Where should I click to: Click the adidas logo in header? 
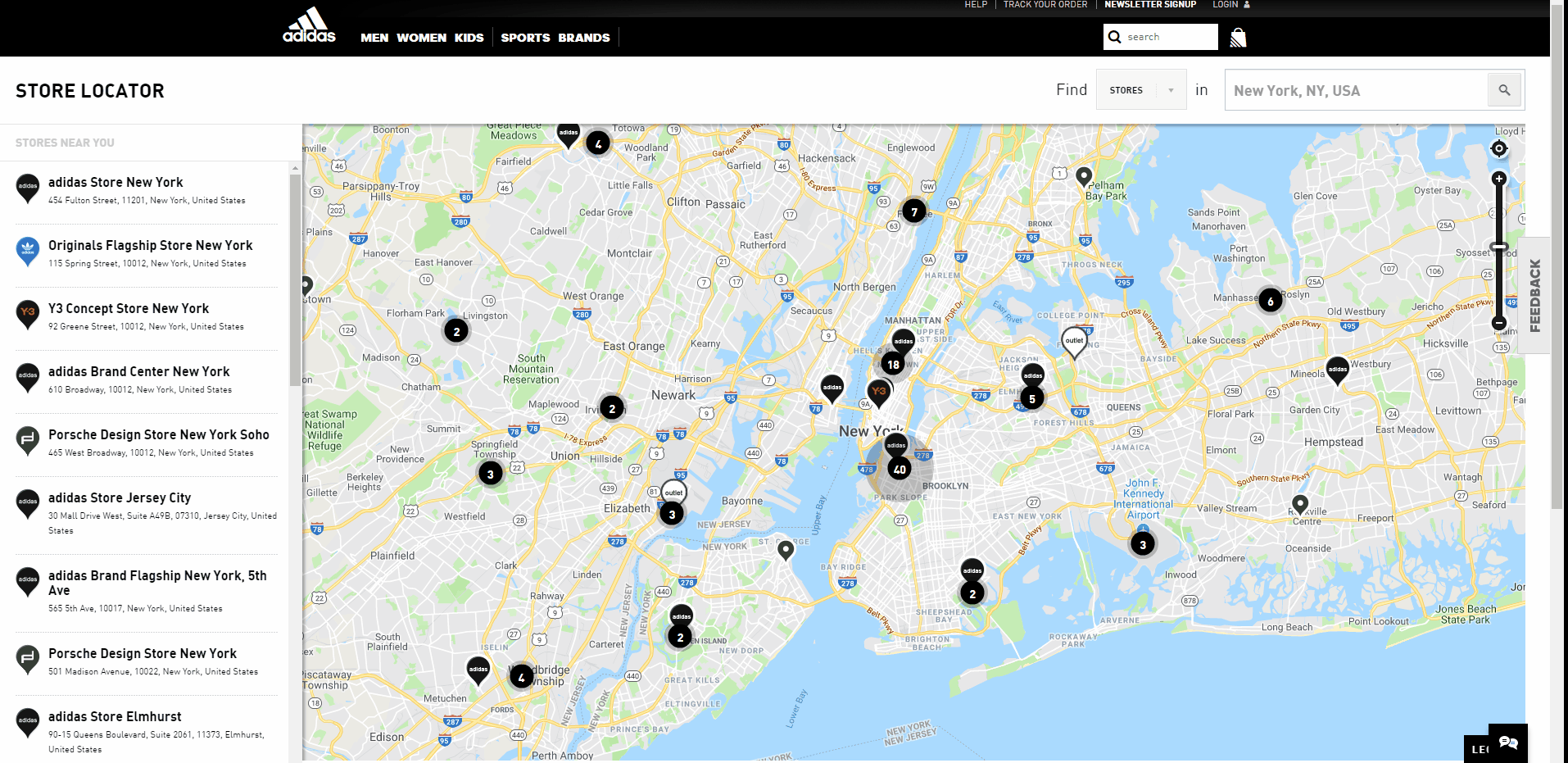(x=309, y=25)
